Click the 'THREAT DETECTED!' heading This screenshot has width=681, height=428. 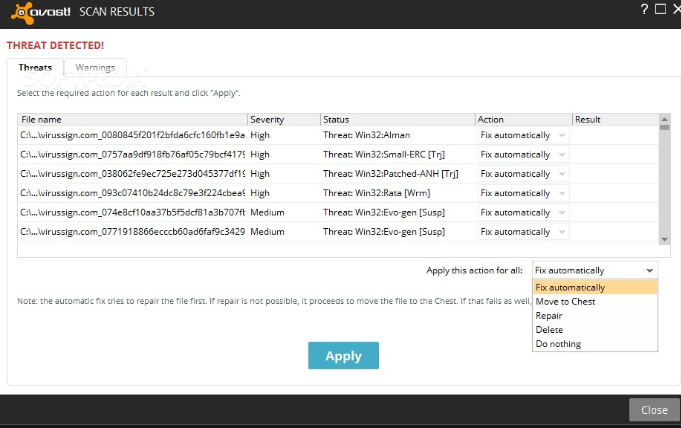click(55, 46)
